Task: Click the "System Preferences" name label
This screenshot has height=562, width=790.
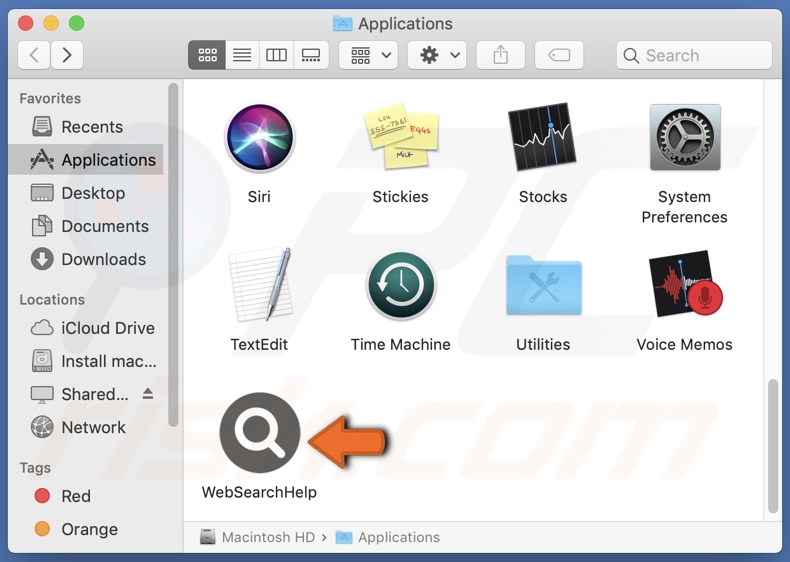Action: point(684,207)
